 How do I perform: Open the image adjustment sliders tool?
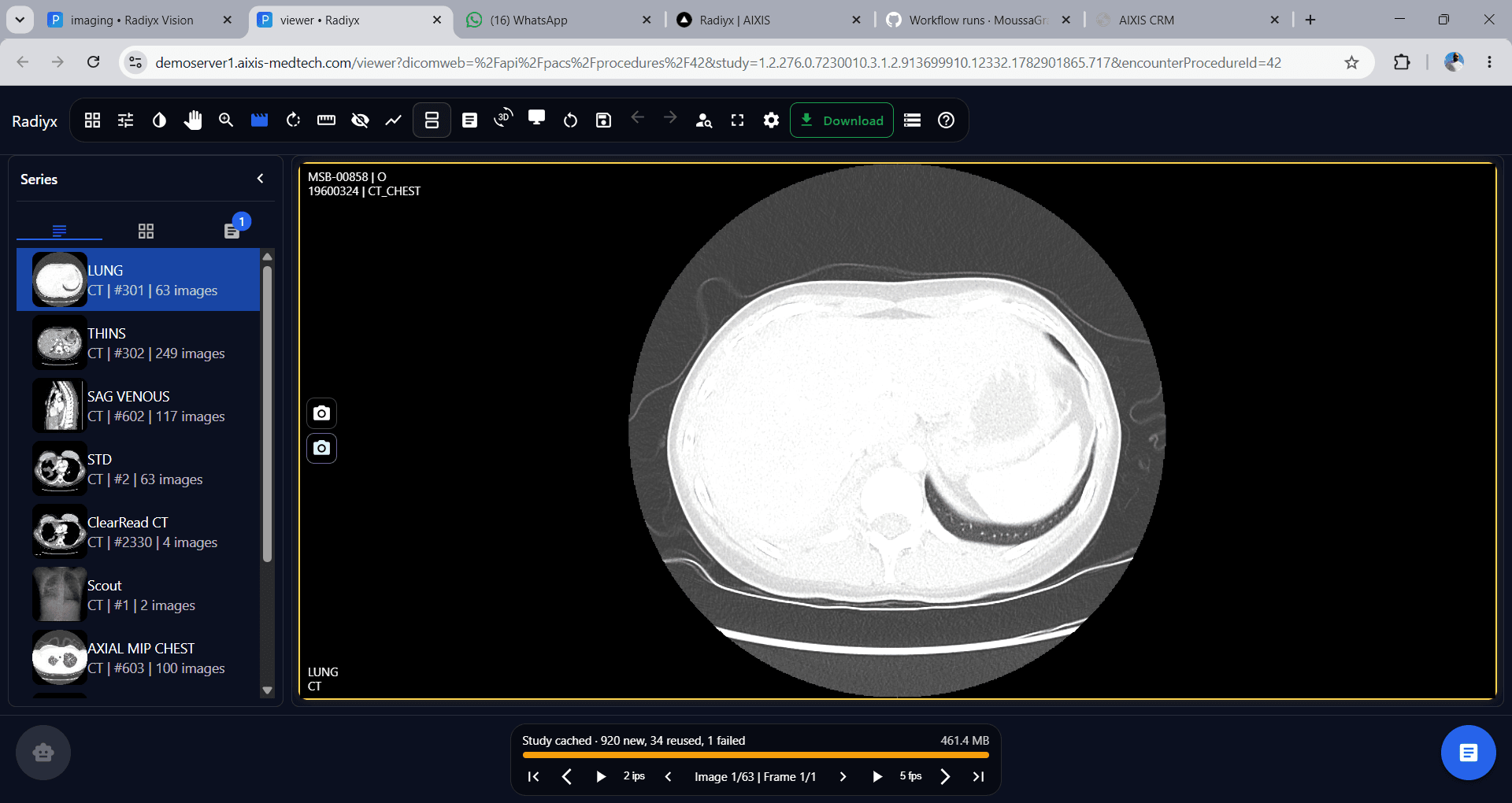coord(125,120)
